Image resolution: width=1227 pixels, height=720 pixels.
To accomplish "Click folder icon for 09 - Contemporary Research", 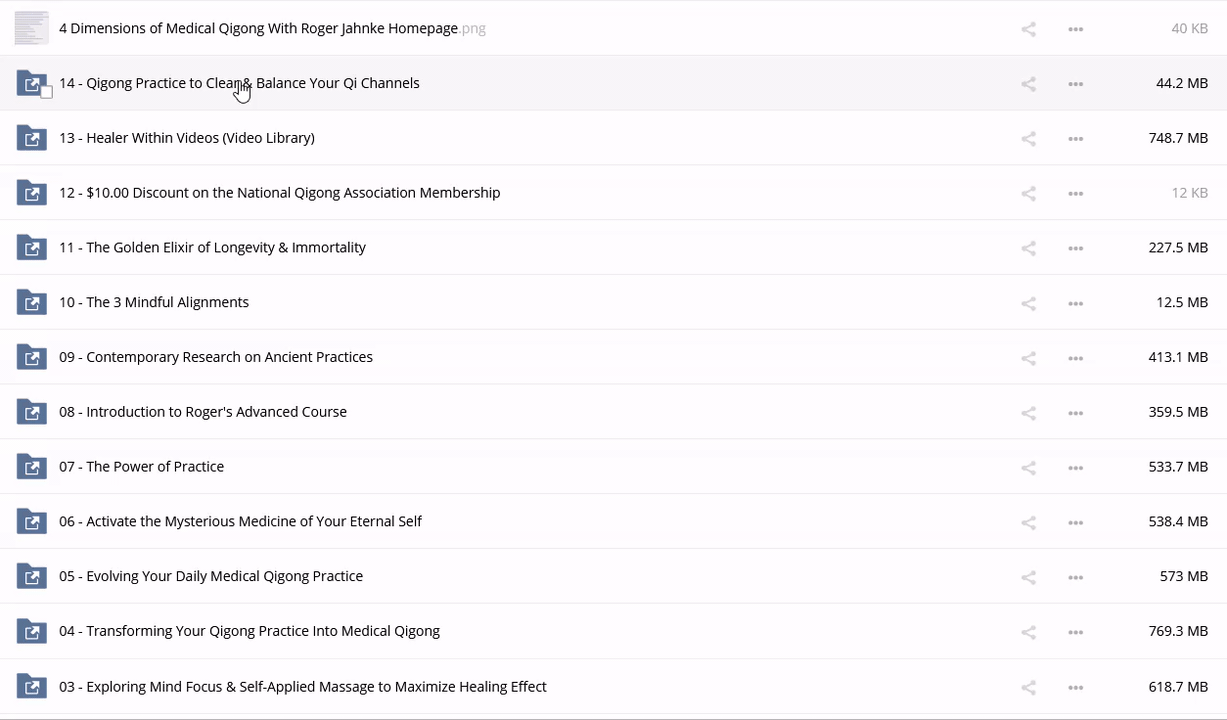I will tap(32, 357).
